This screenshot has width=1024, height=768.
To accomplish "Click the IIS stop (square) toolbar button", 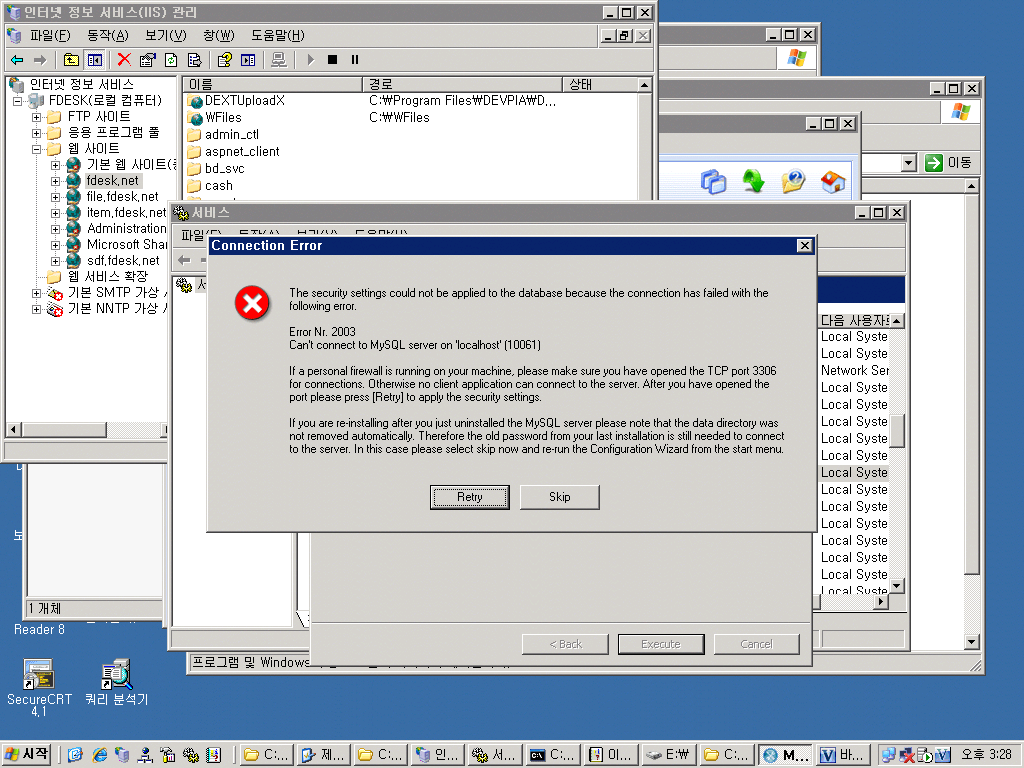I will pos(332,60).
